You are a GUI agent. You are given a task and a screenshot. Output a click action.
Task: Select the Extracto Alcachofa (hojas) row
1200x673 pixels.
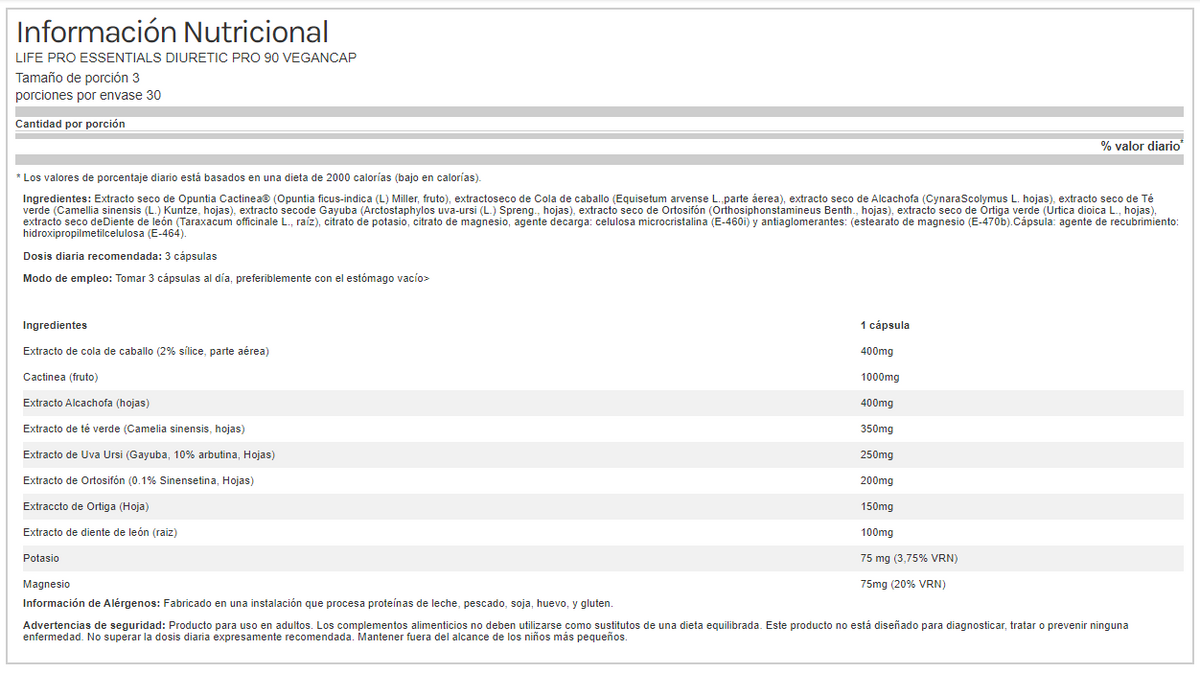[86, 403]
